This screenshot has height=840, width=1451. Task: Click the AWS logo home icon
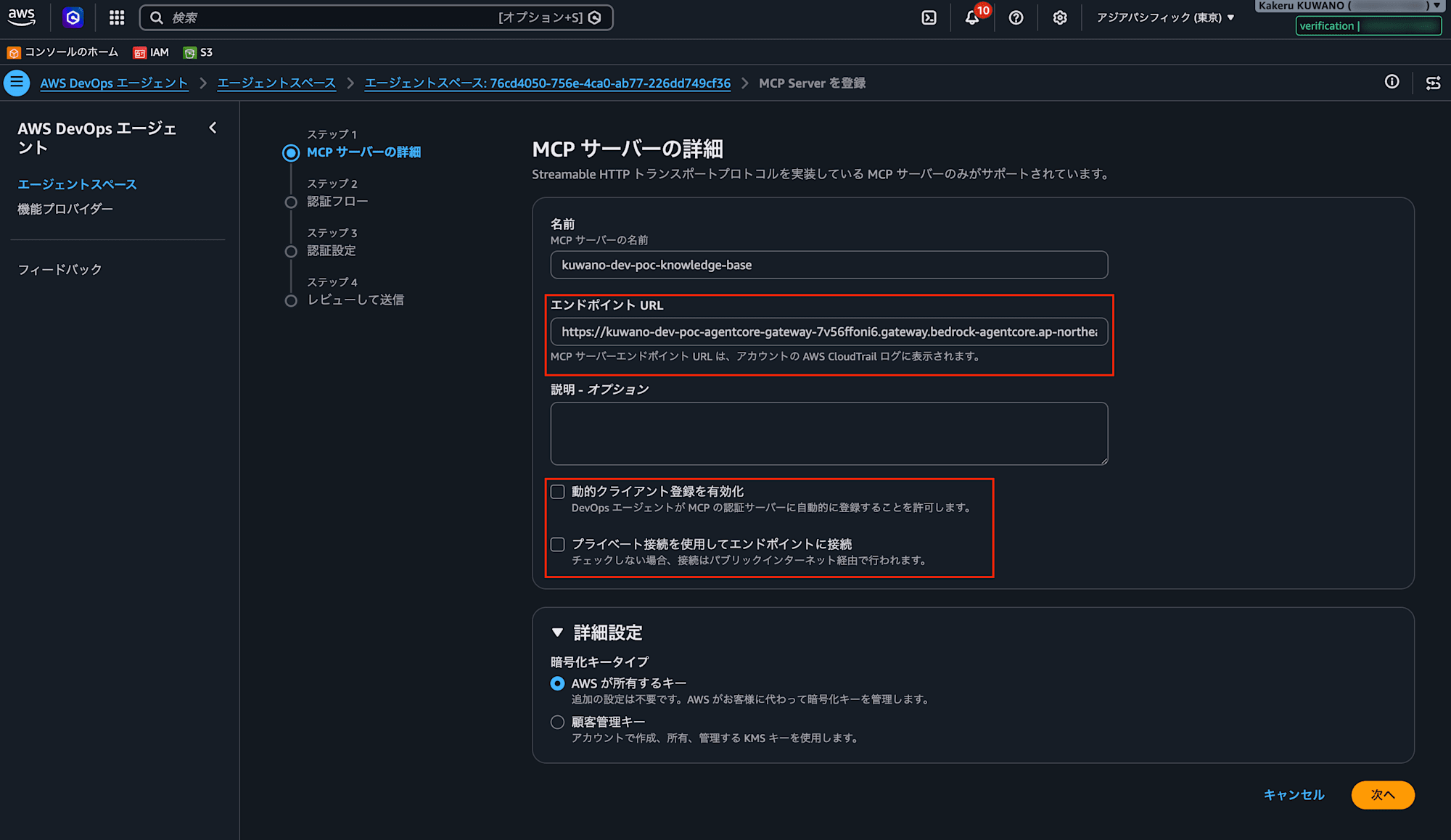[22, 17]
